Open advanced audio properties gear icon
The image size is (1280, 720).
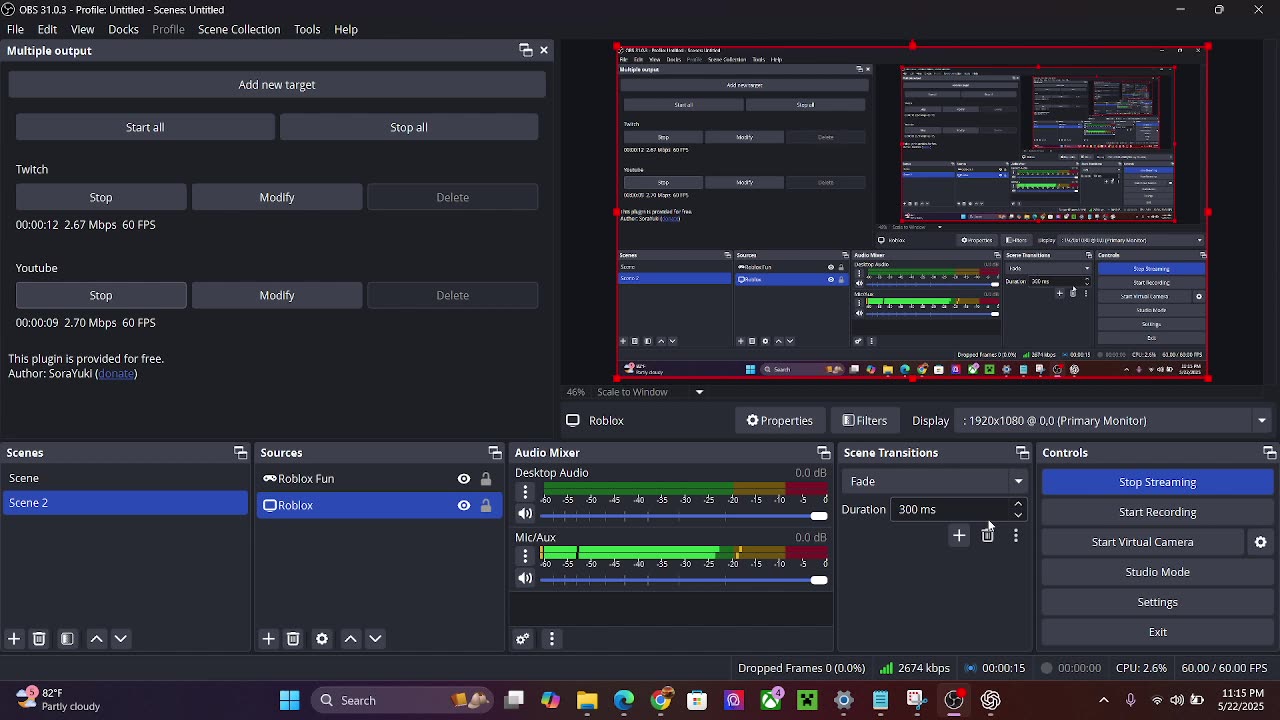(523, 639)
